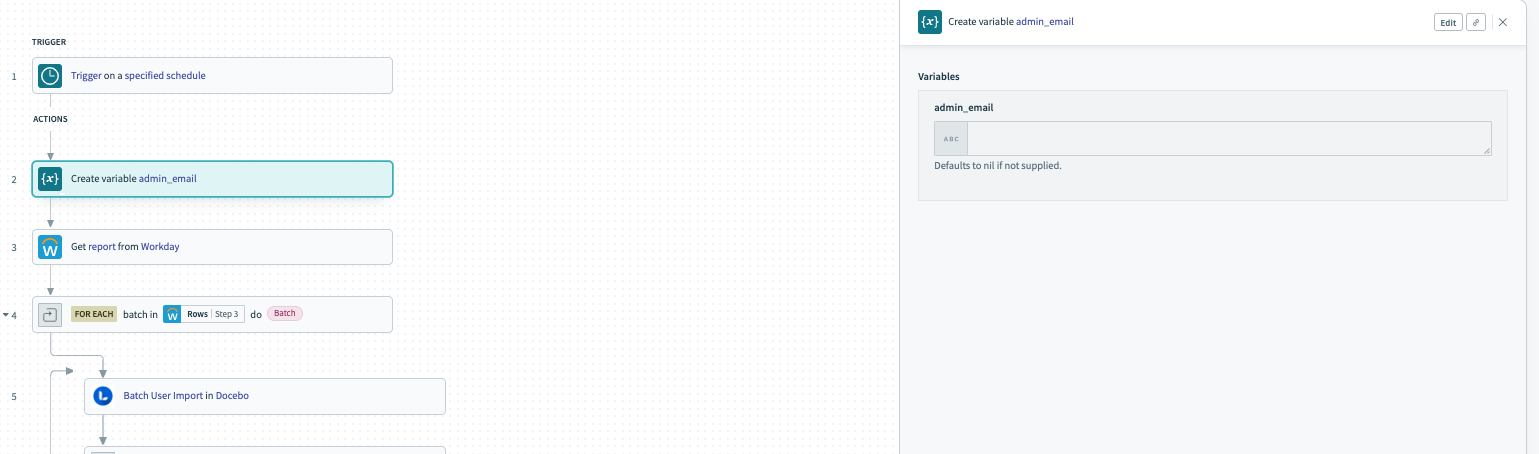Click the ABC type indicator
The image size is (1539, 454).
pos(951,139)
